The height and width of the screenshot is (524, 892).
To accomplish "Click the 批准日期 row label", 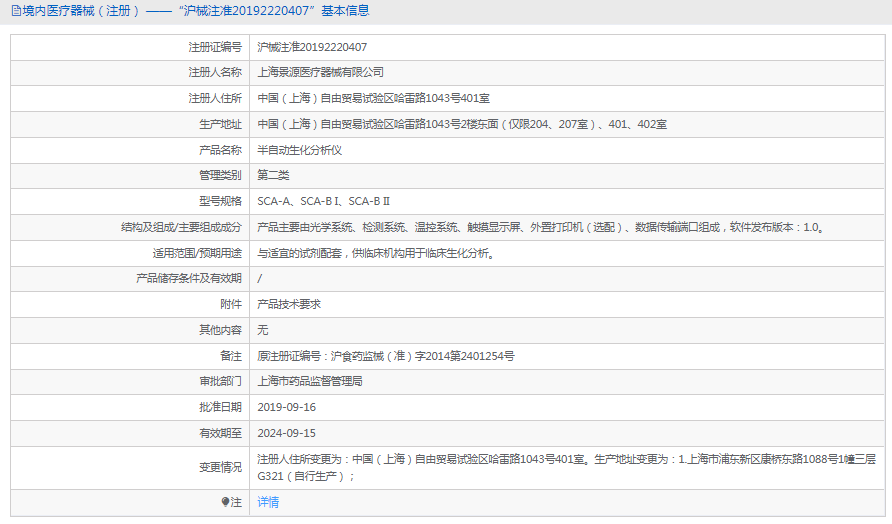I will pos(220,407).
